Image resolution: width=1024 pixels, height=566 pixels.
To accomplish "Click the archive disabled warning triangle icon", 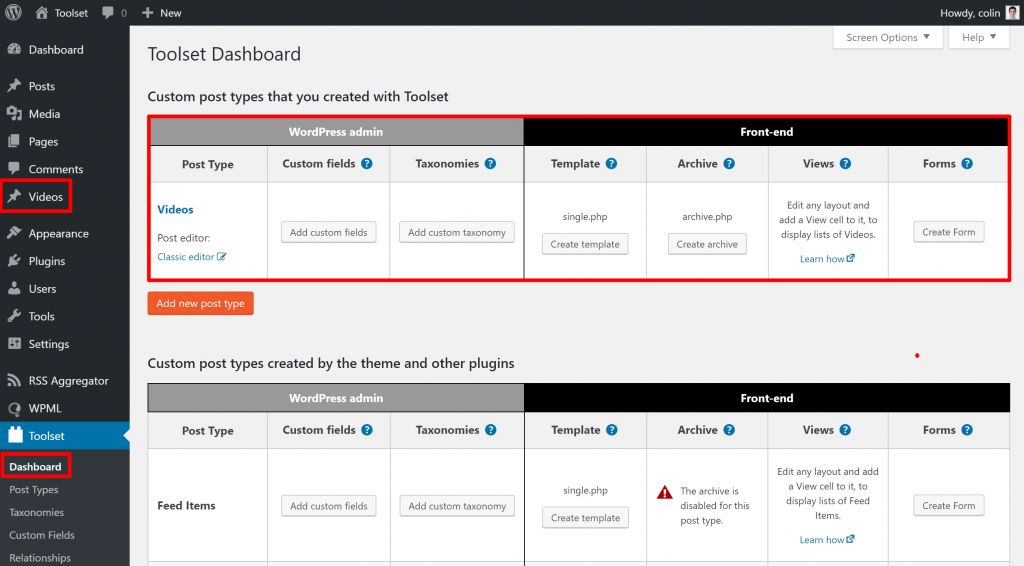I will coord(665,492).
